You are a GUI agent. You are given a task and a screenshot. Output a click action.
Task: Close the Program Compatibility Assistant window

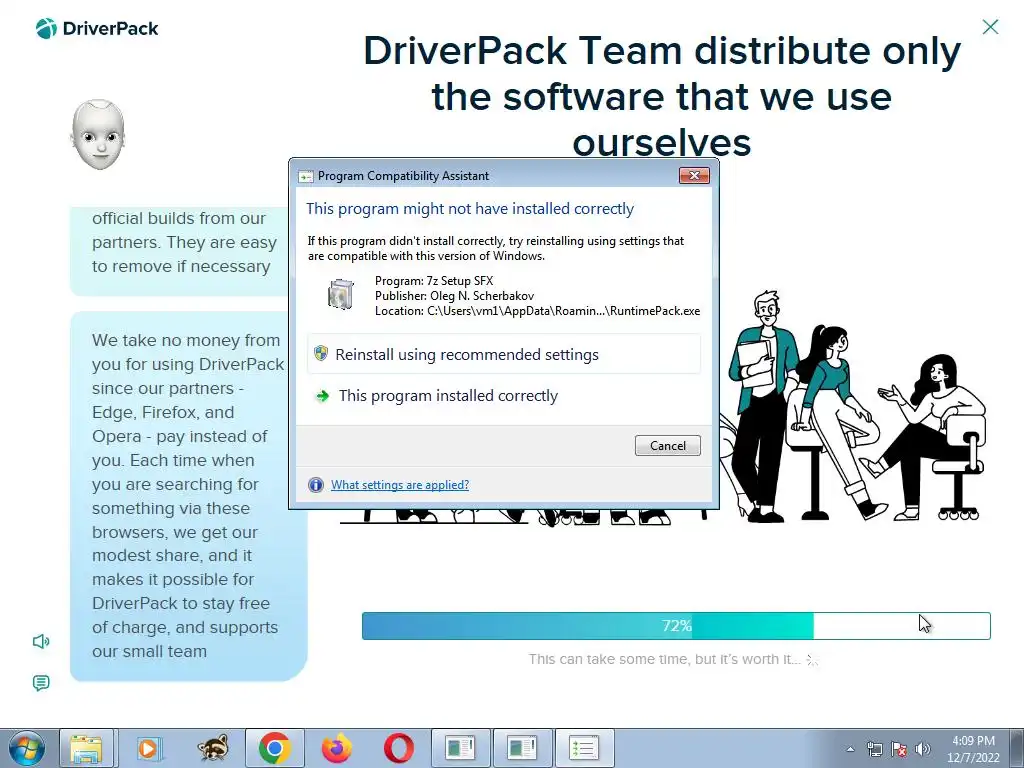tap(694, 175)
